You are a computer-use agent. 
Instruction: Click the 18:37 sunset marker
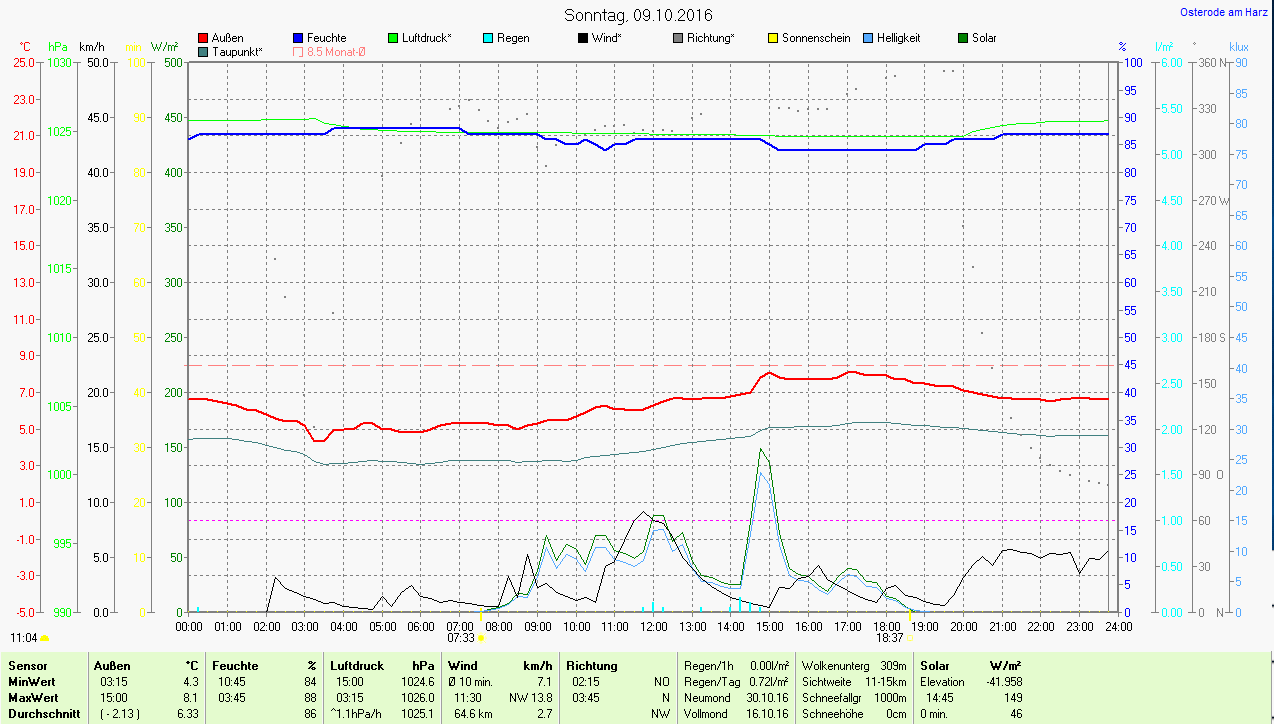tap(889, 637)
